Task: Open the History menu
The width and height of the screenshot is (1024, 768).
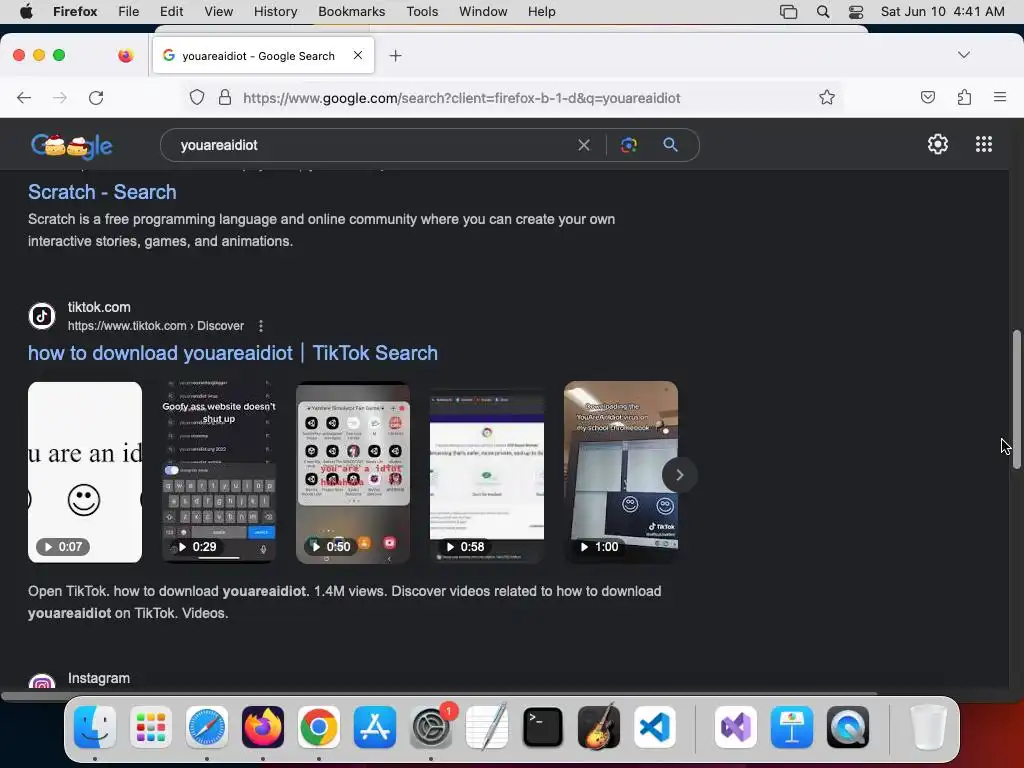Action: click(x=275, y=12)
